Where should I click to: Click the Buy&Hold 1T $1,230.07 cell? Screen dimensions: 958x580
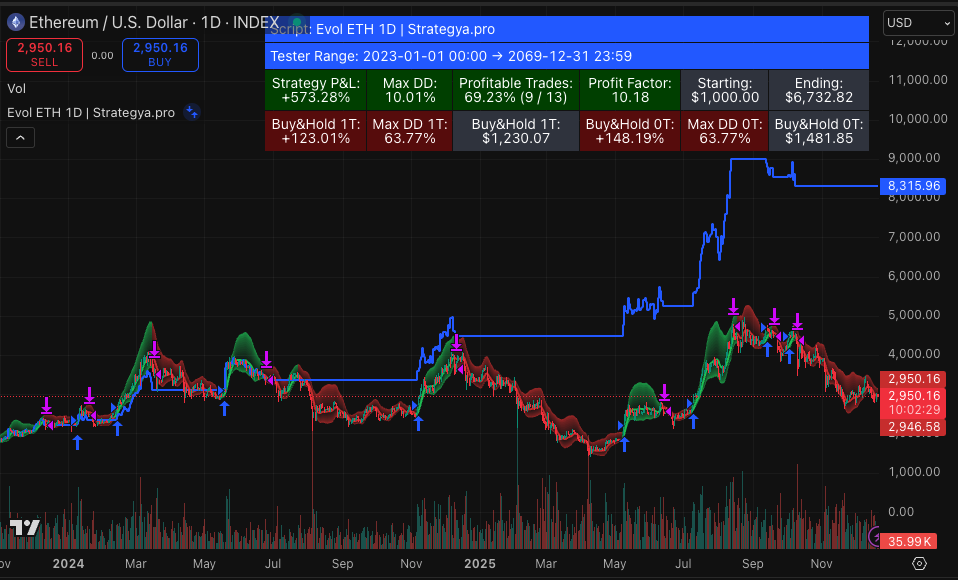pyautogui.click(x=516, y=131)
